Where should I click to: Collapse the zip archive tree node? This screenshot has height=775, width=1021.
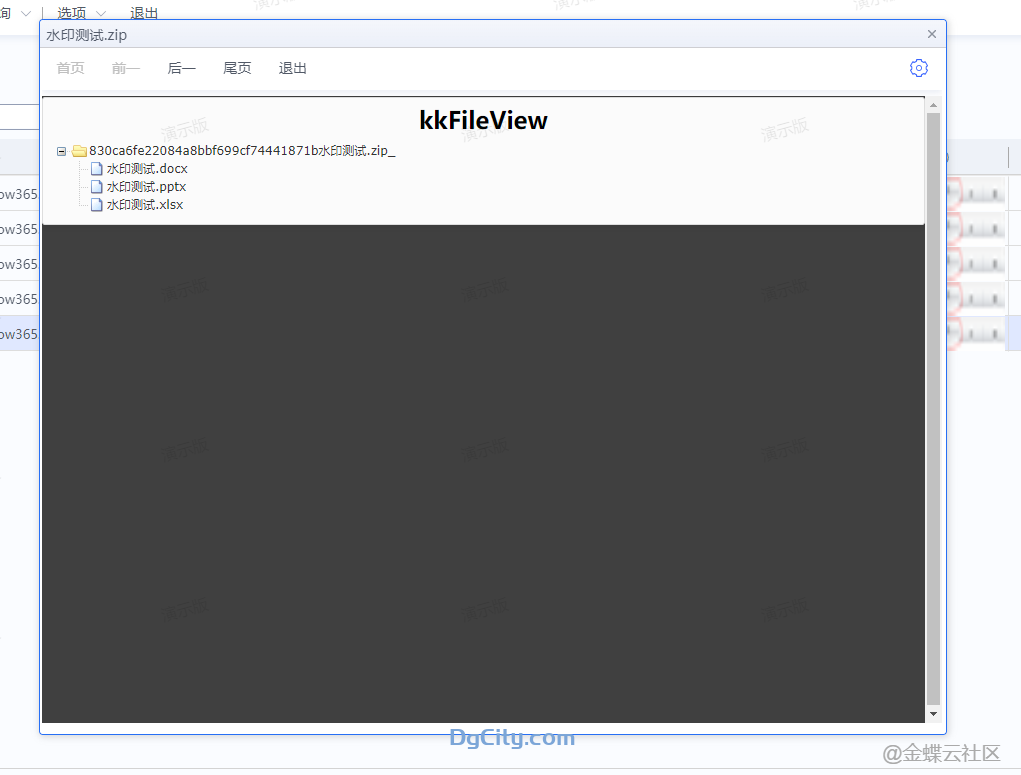tap(62, 152)
